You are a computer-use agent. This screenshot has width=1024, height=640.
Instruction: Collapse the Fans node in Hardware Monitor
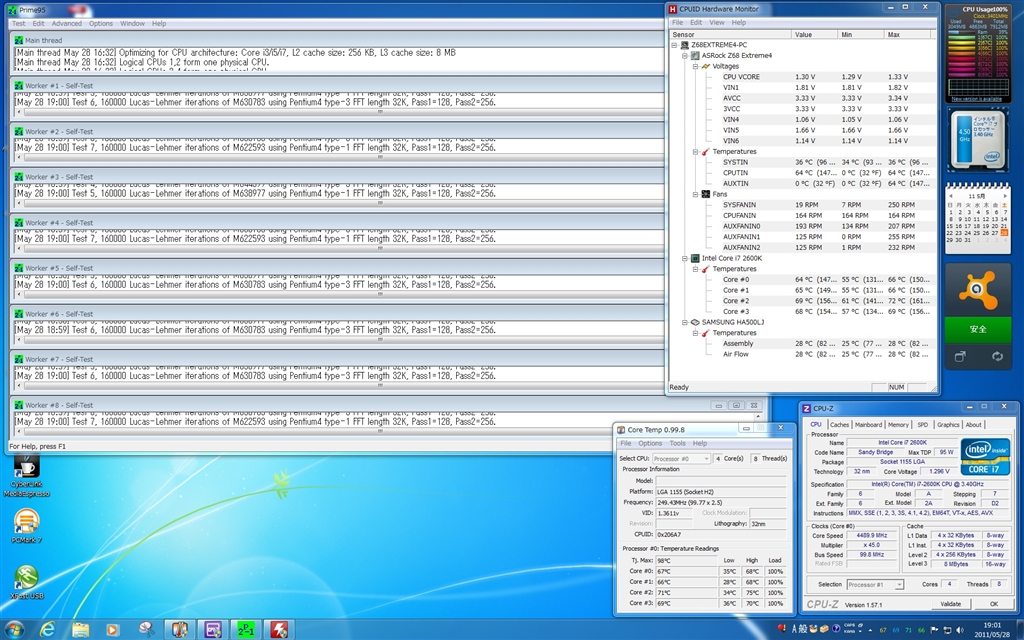696,194
